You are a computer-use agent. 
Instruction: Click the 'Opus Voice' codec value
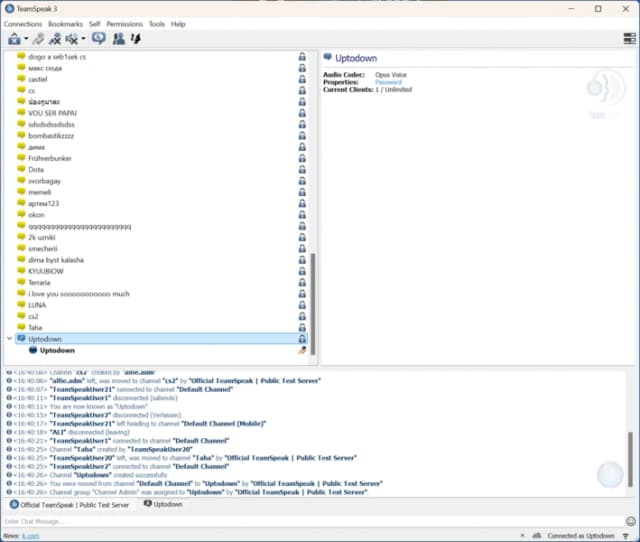391,75
